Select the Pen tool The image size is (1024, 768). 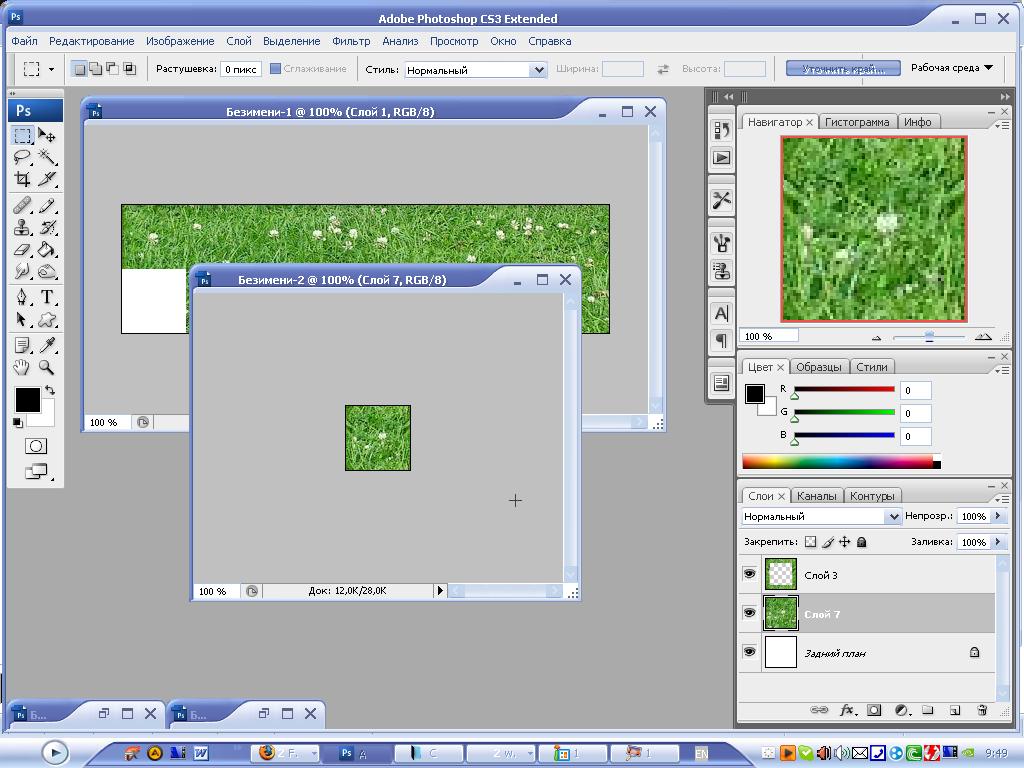(x=23, y=298)
